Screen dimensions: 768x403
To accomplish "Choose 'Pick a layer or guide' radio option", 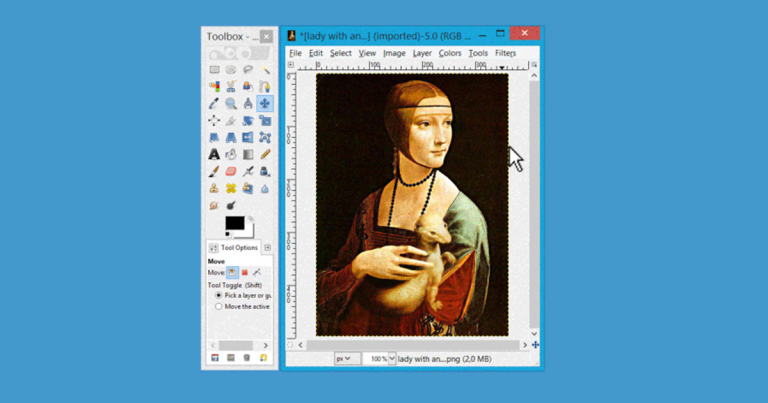I will pyautogui.click(x=218, y=296).
